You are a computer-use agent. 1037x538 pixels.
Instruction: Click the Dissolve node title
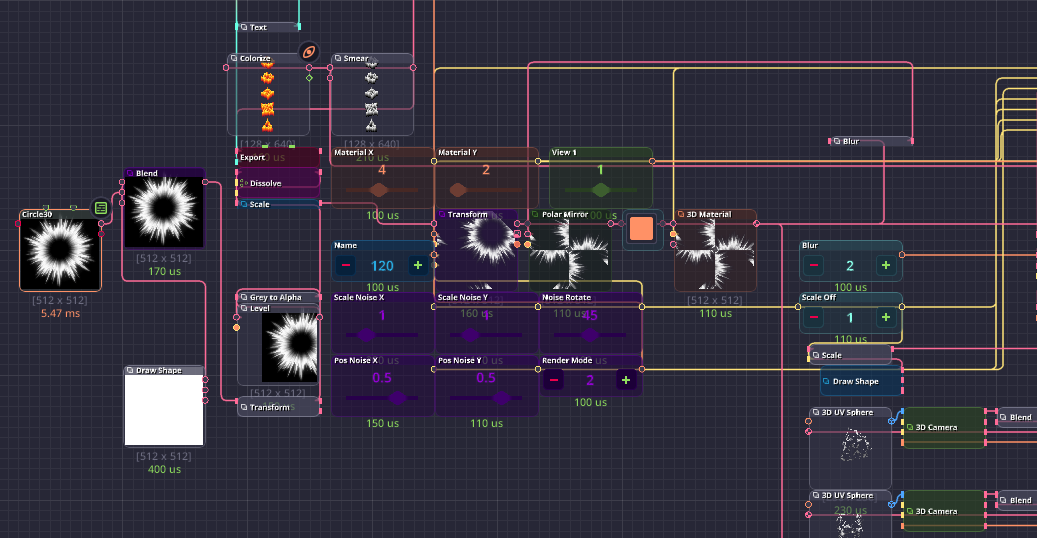(265, 183)
